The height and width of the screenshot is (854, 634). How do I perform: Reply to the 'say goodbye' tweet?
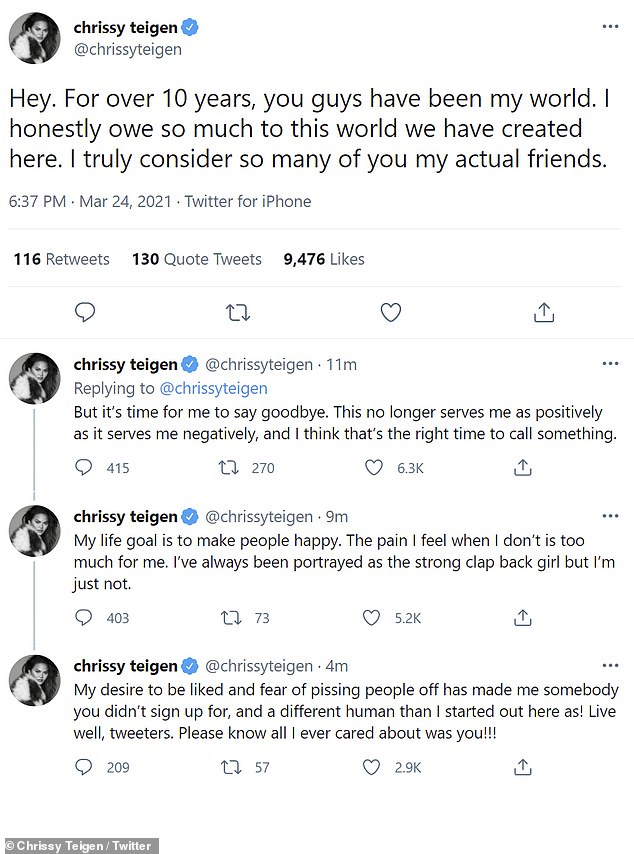[85, 467]
